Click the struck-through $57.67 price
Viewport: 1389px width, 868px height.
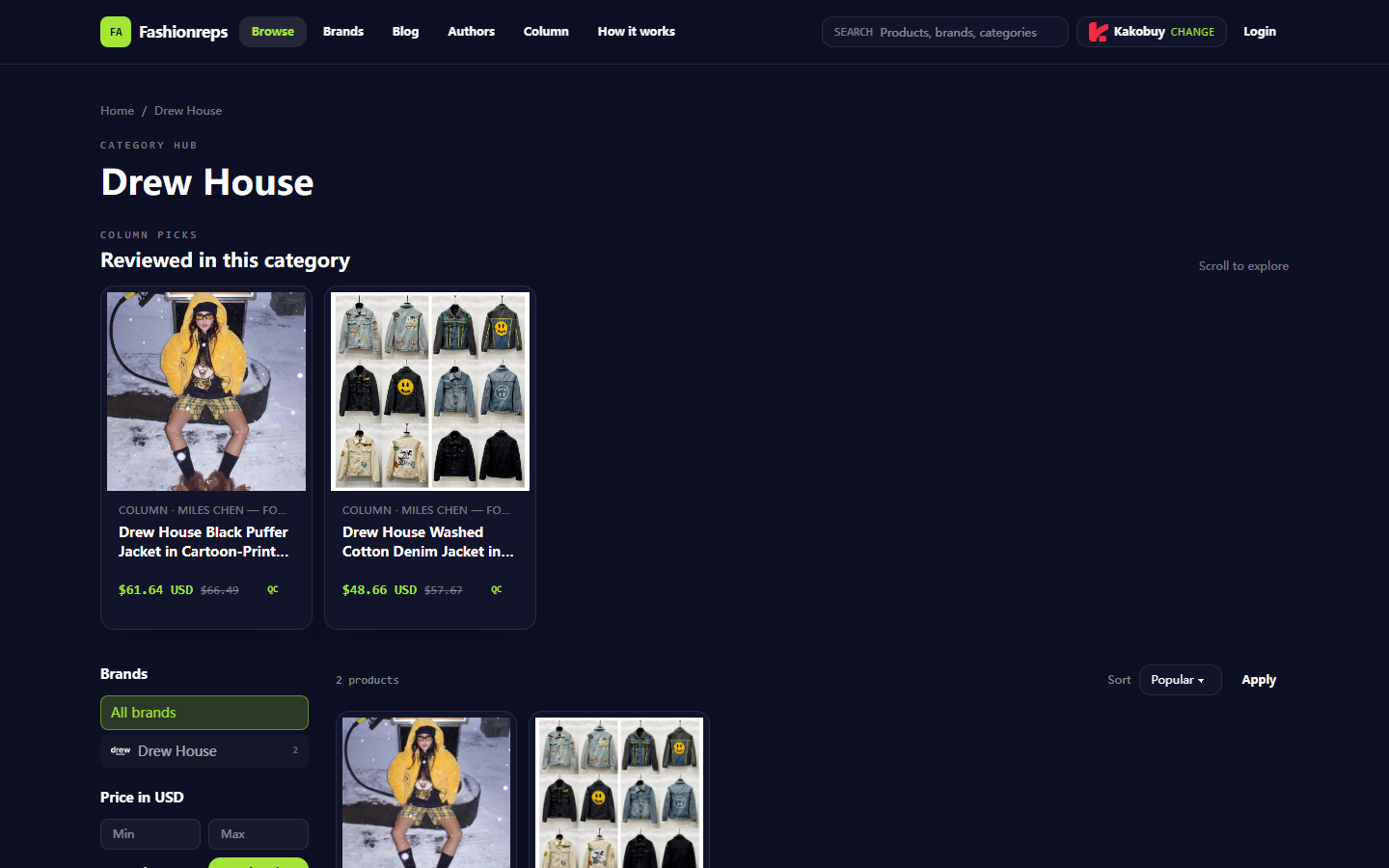[444, 590]
